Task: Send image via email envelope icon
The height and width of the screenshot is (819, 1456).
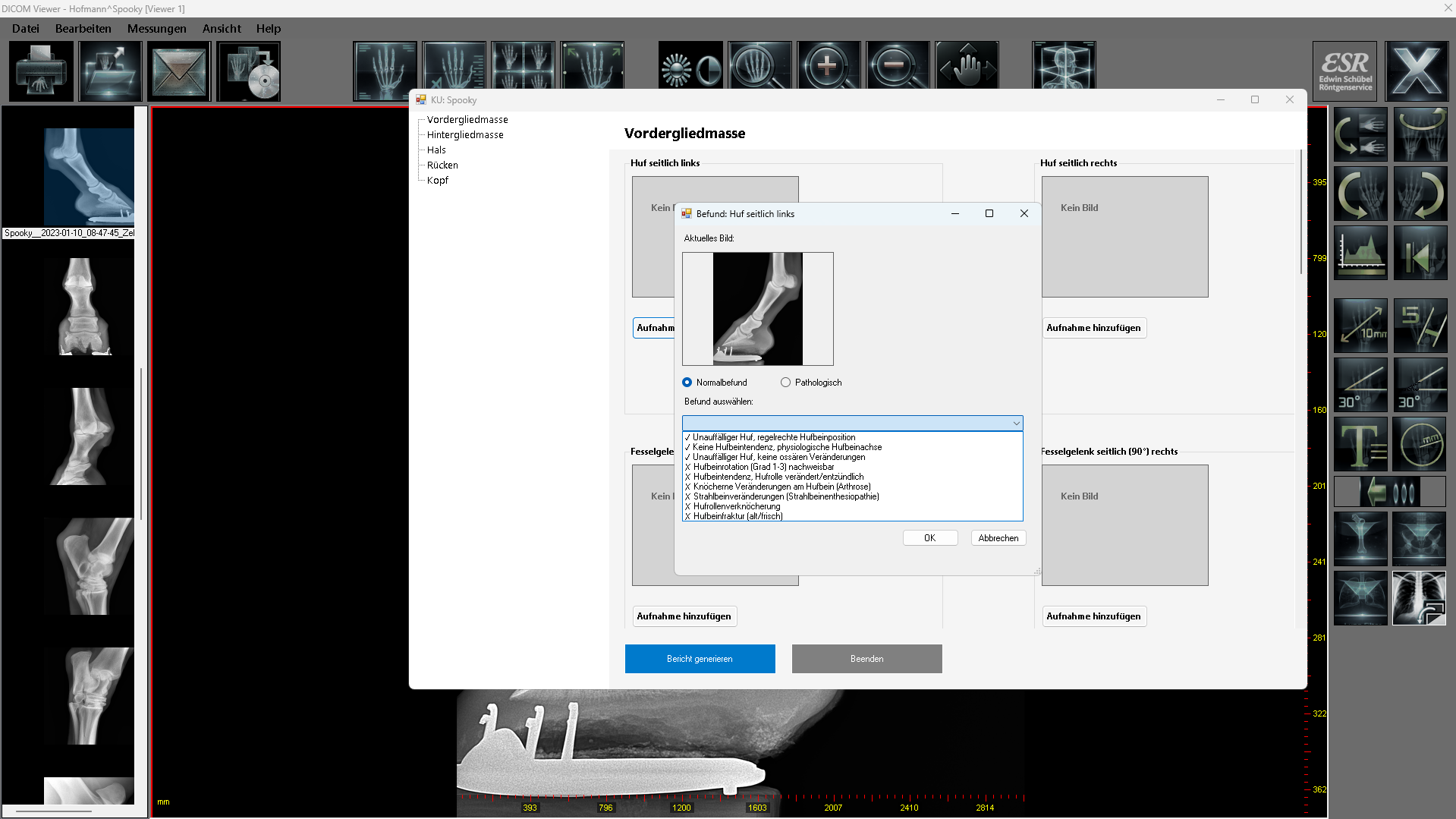Action: coord(179,71)
